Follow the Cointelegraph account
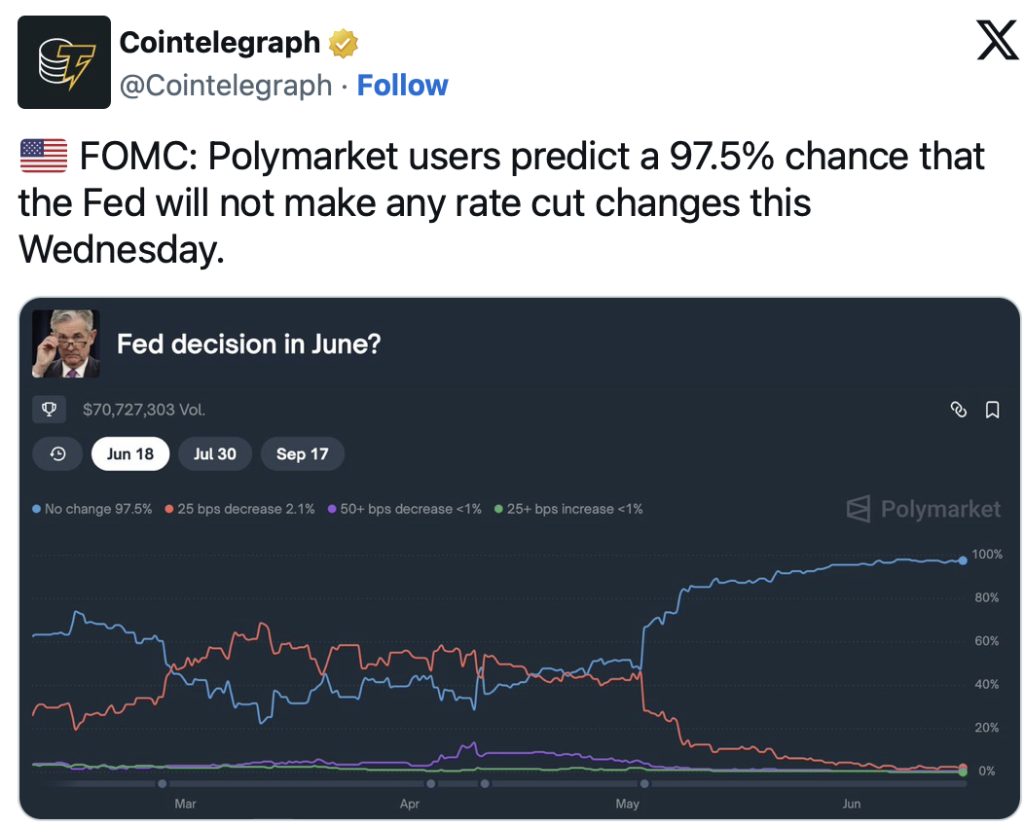 click(402, 86)
